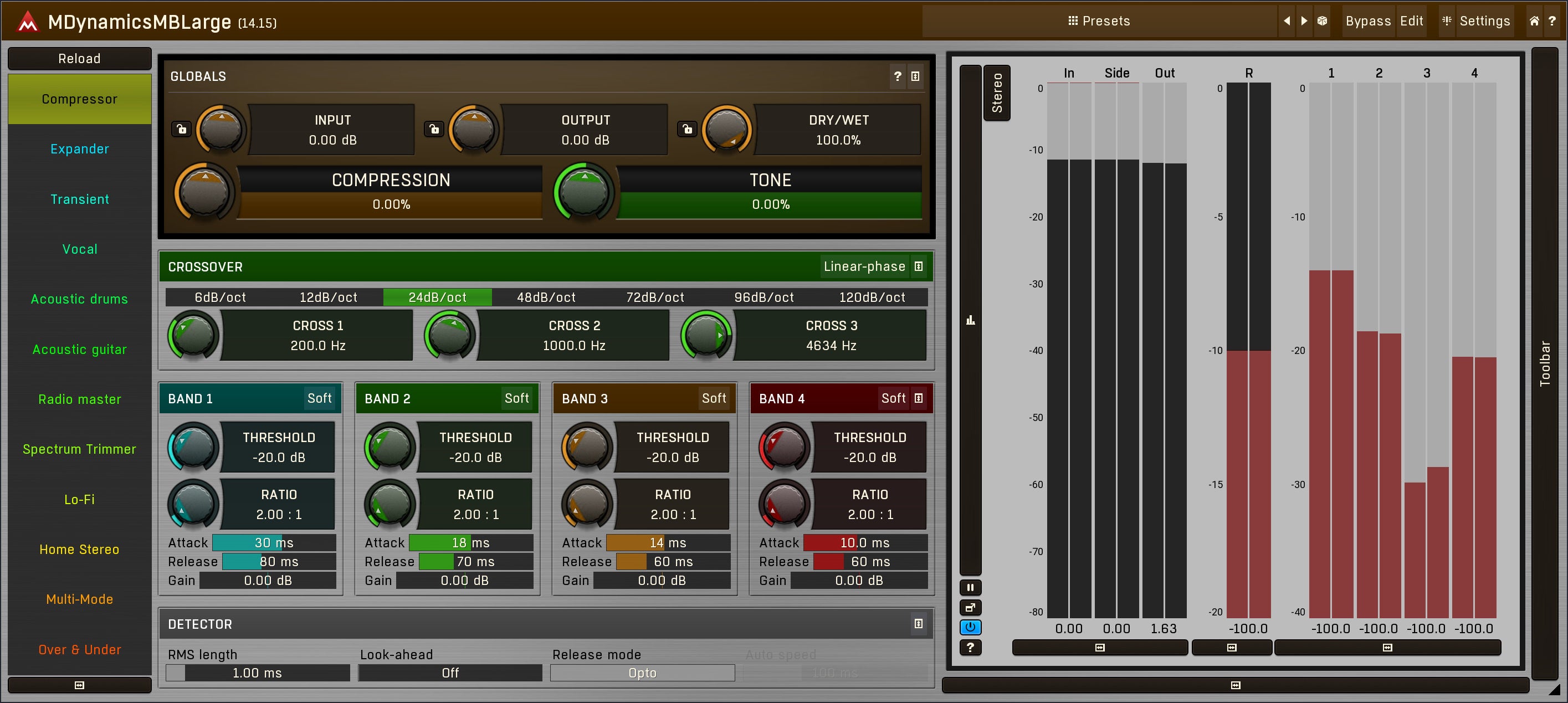Click the random preset dice icon
The height and width of the screenshot is (703, 1568).
[x=1322, y=20]
